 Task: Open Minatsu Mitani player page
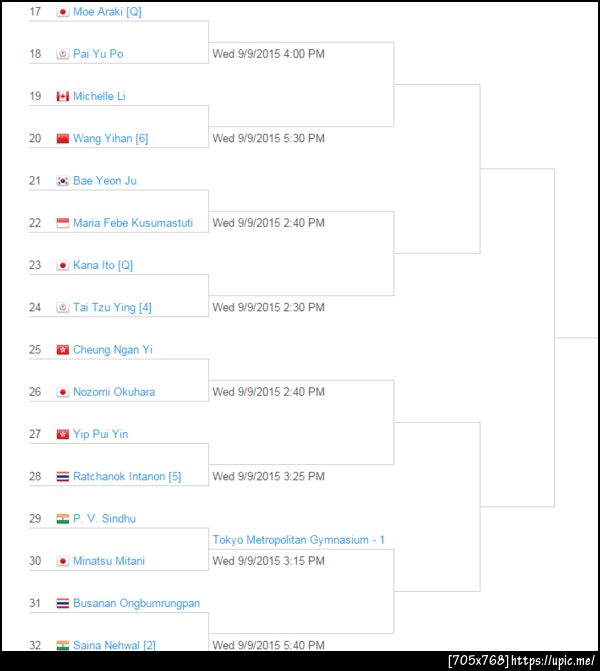coord(109,561)
